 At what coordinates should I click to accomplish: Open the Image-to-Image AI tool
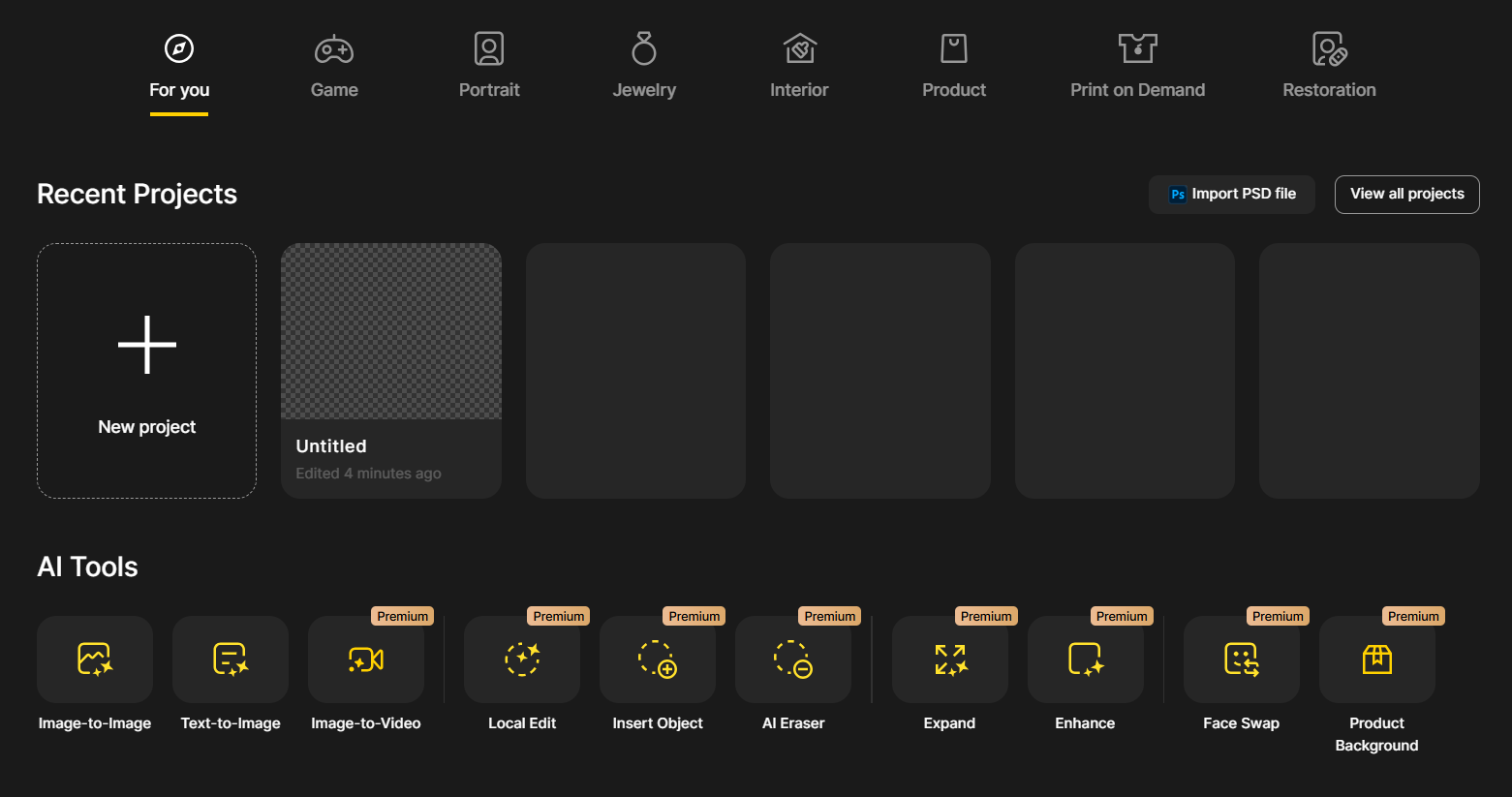click(x=95, y=659)
